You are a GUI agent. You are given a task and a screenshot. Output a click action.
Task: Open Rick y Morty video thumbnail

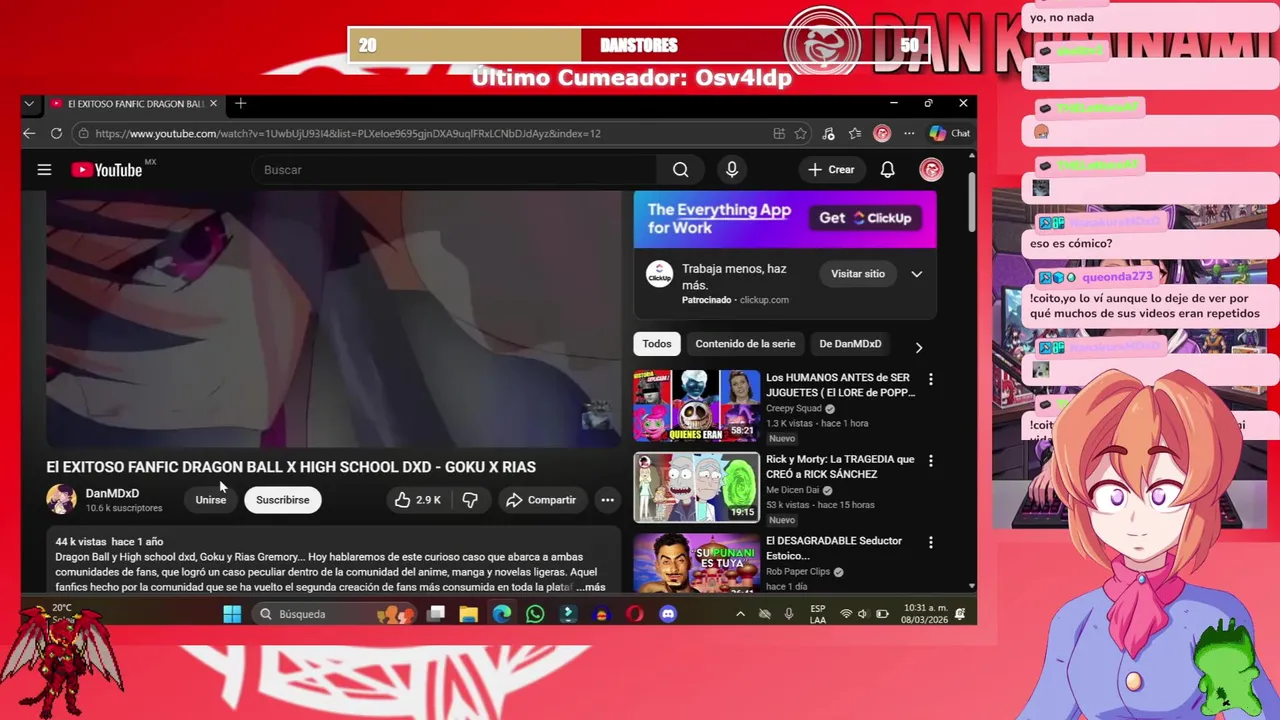tap(696, 487)
